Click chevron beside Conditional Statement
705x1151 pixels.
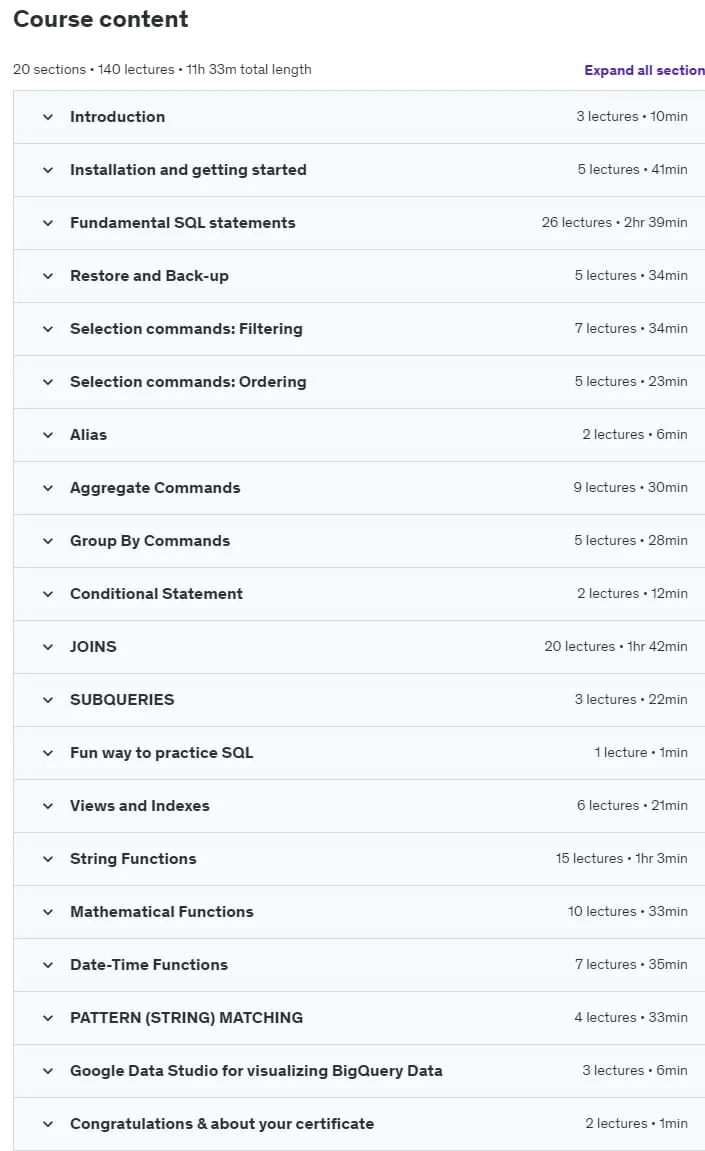click(x=48, y=594)
